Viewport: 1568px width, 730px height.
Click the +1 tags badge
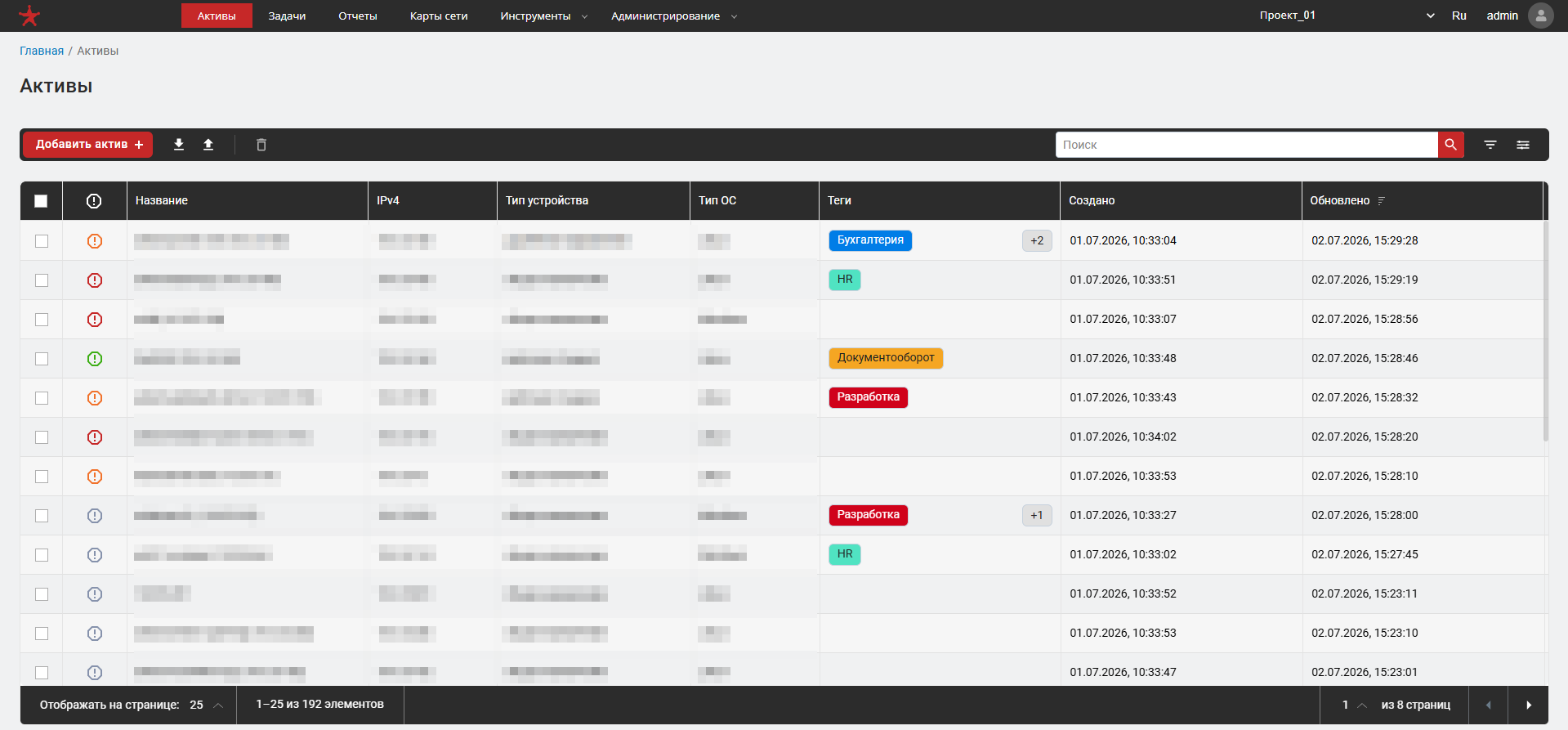point(1037,516)
